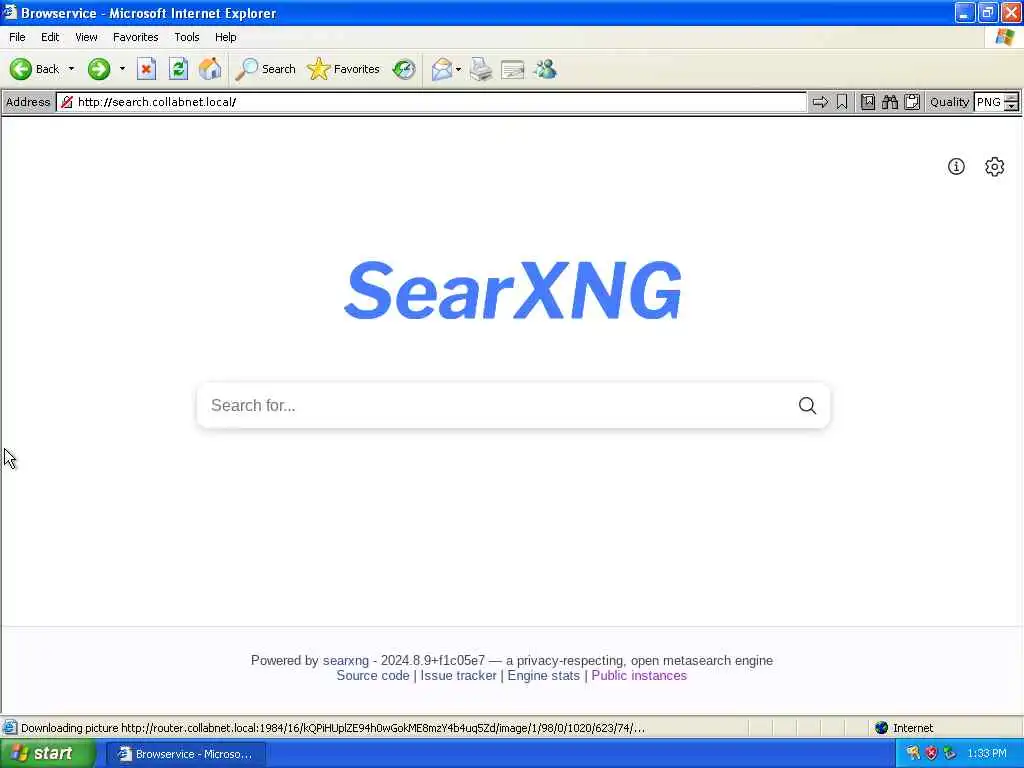
Task: Click the IE icon in title bar
Action: click(x=9, y=12)
